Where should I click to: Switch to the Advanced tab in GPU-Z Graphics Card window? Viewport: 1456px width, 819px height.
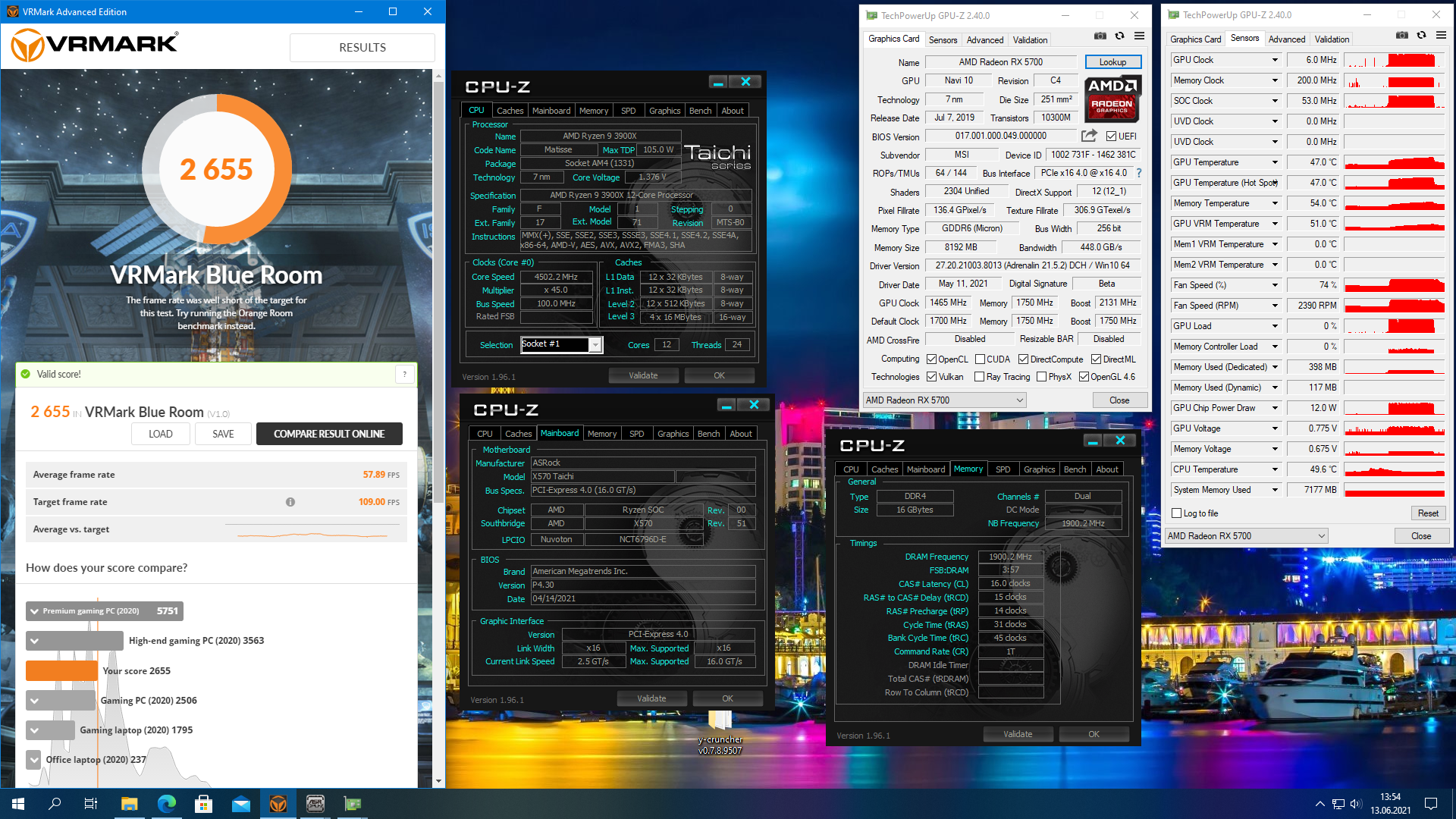[985, 40]
